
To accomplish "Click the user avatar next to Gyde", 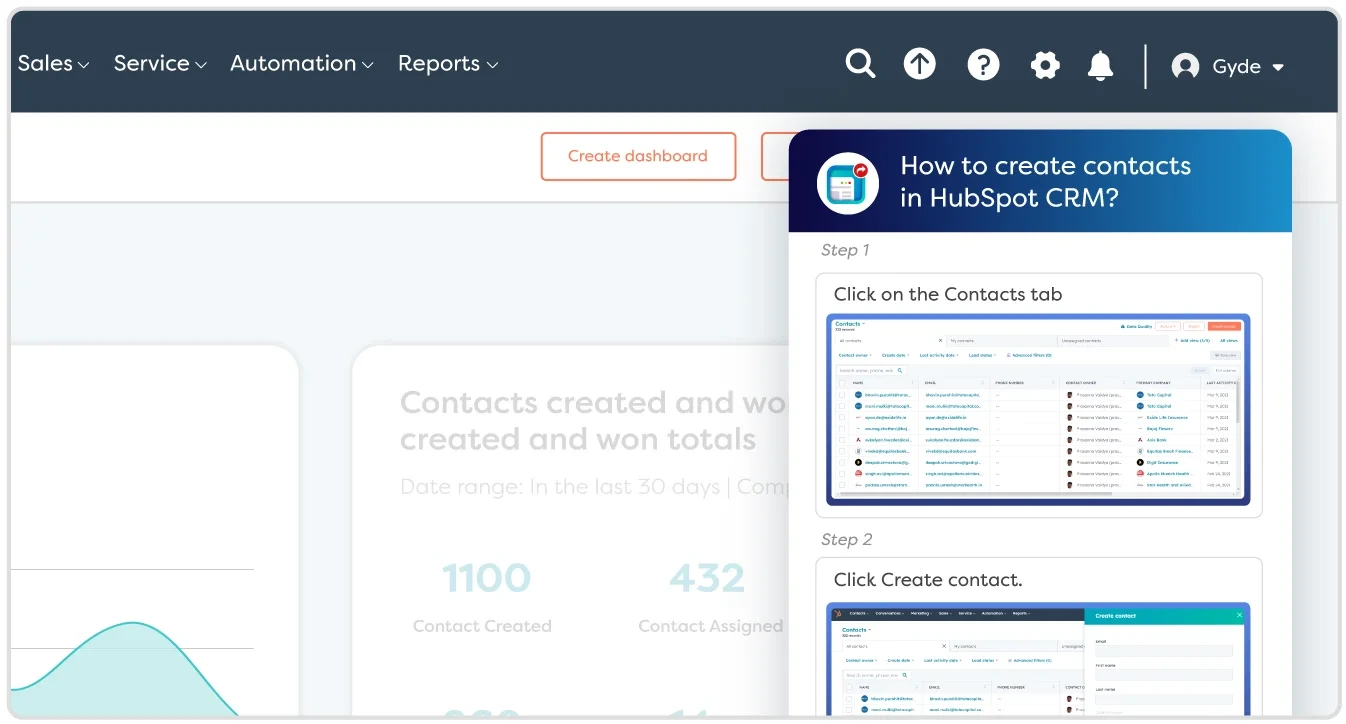I will click(x=1185, y=65).
